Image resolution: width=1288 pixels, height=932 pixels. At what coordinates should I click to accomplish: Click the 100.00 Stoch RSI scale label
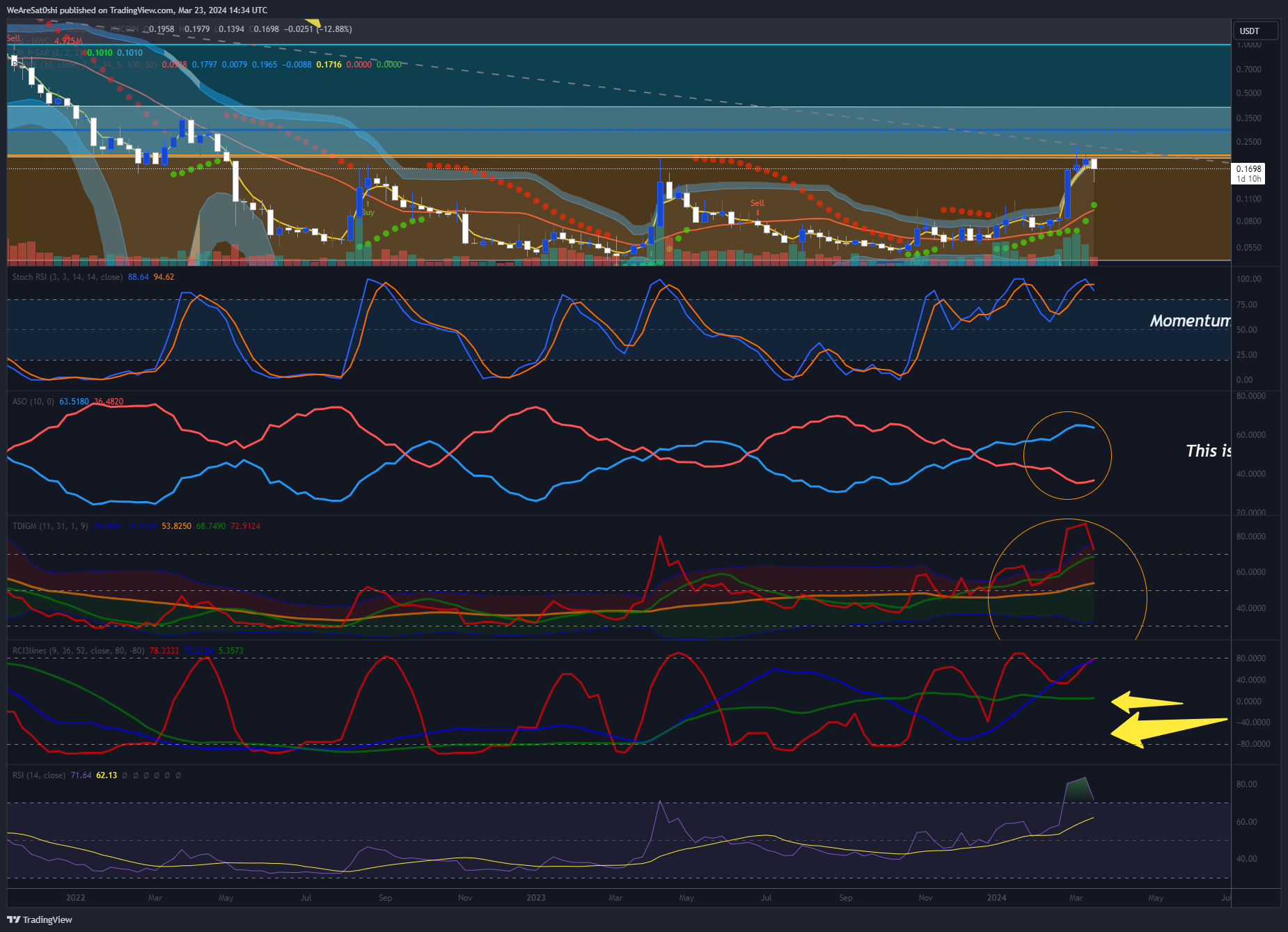point(1249,279)
